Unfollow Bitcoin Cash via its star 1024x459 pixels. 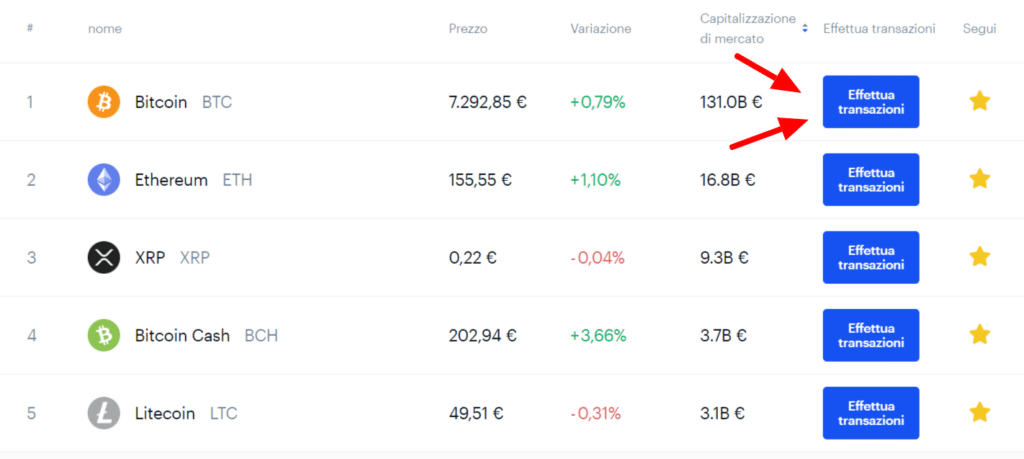pos(980,334)
